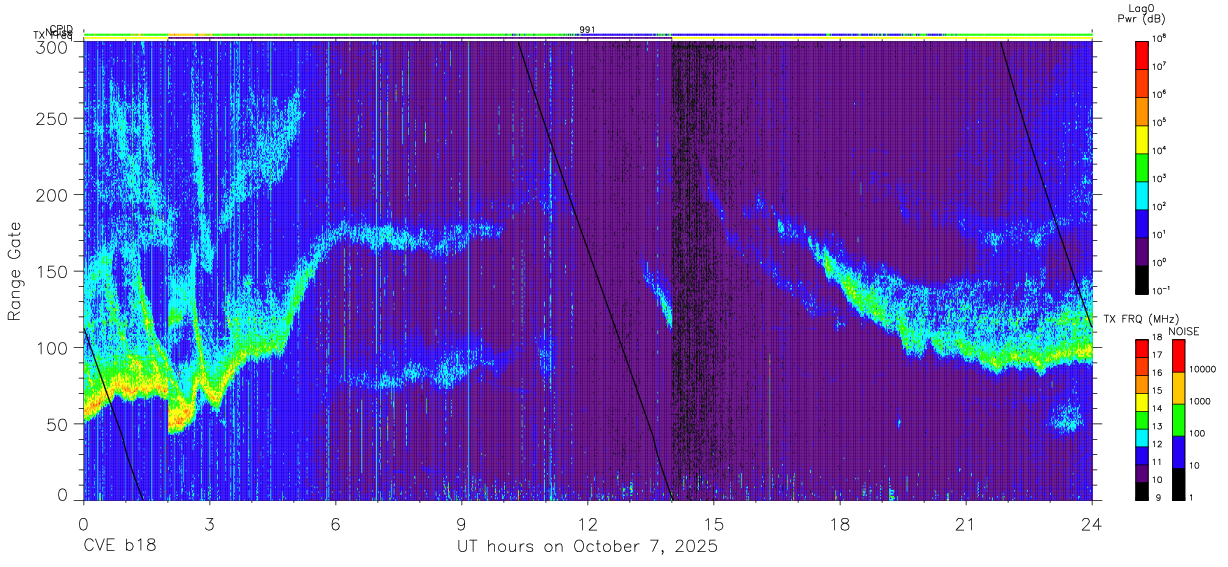Pick the green 13-14 MHz segment of TX FRQ bar
The image size is (1228, 567).
tap(1143, 420)
